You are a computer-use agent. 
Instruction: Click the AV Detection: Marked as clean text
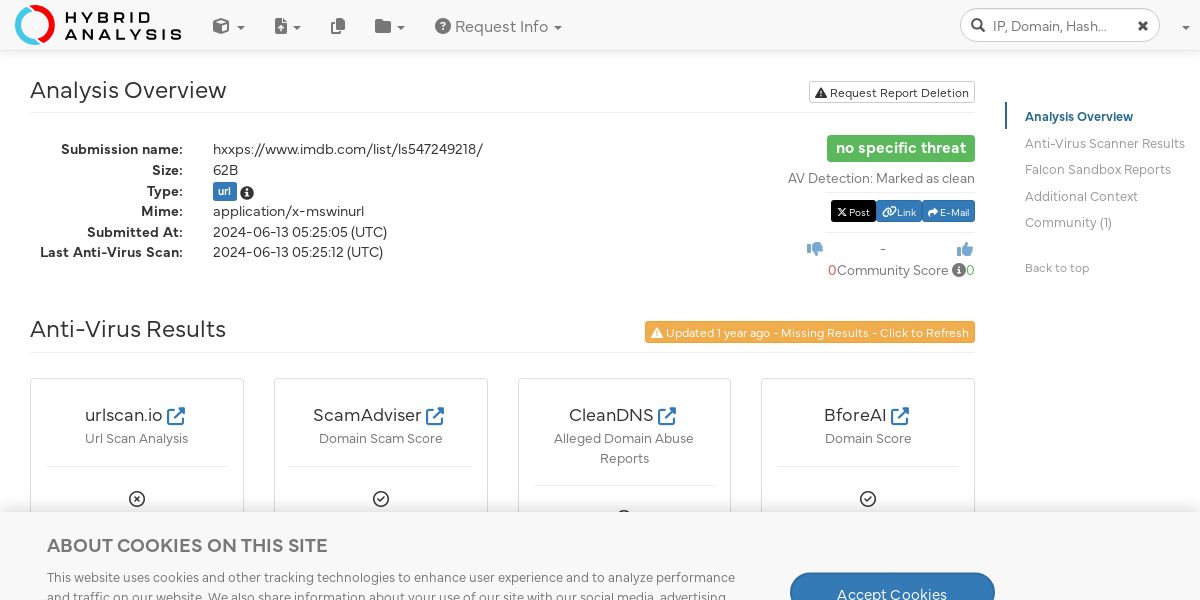(881, 178)
